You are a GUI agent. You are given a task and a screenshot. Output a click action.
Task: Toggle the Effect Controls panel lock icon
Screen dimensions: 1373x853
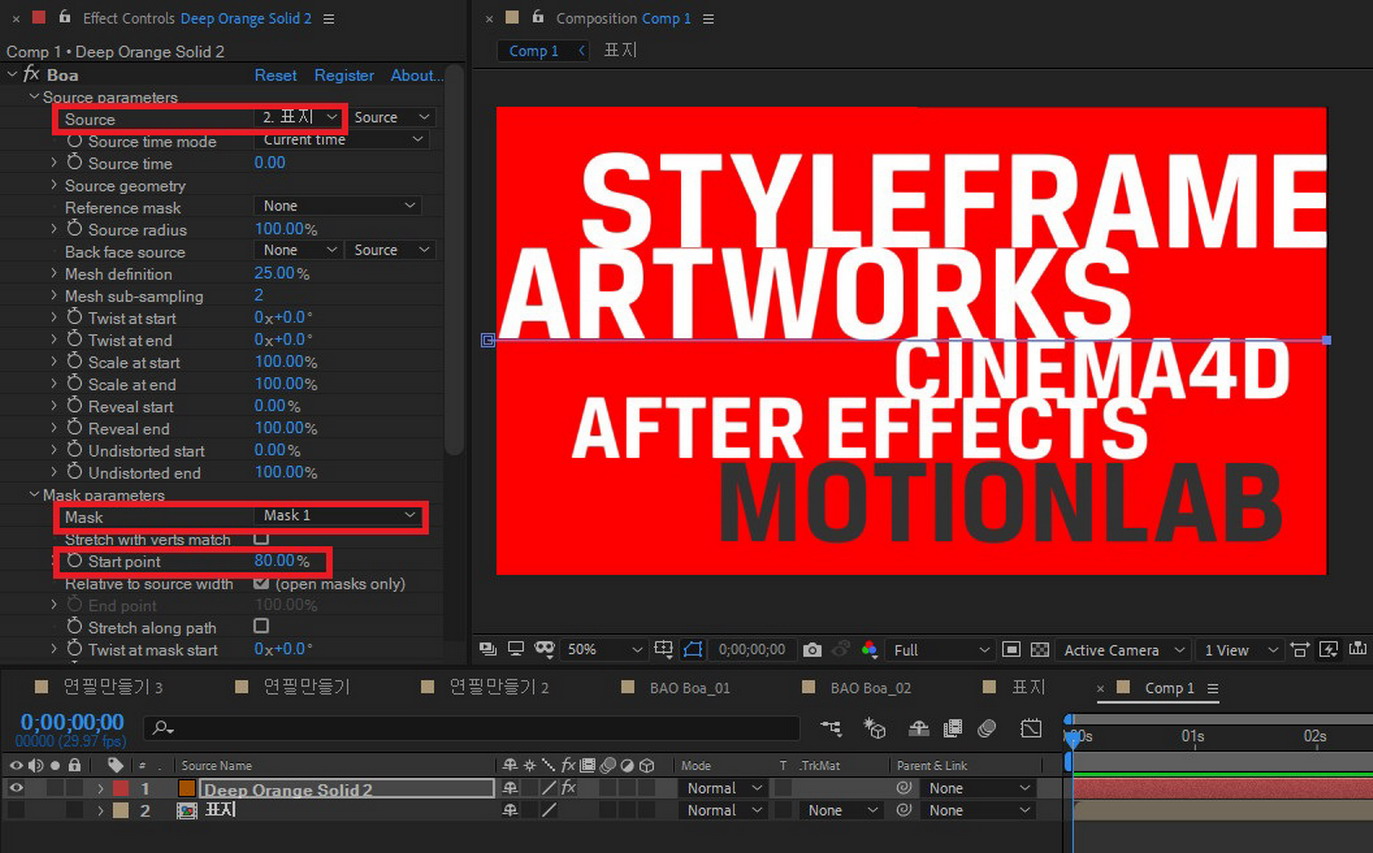pyautogui.click(x=65, y=18)
